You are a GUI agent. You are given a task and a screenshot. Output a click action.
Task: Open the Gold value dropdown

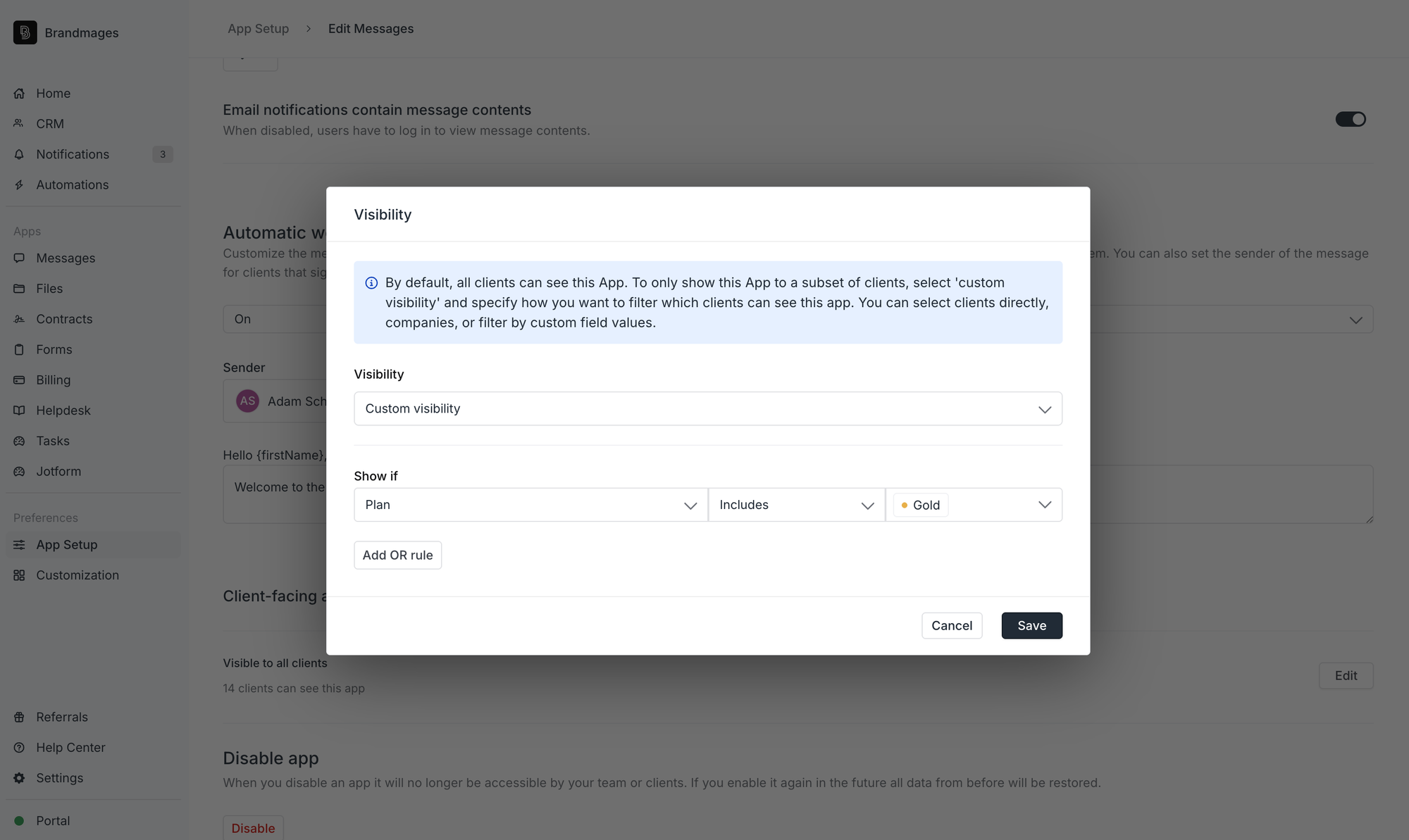pyautogui.click(x=1043, y=505)
